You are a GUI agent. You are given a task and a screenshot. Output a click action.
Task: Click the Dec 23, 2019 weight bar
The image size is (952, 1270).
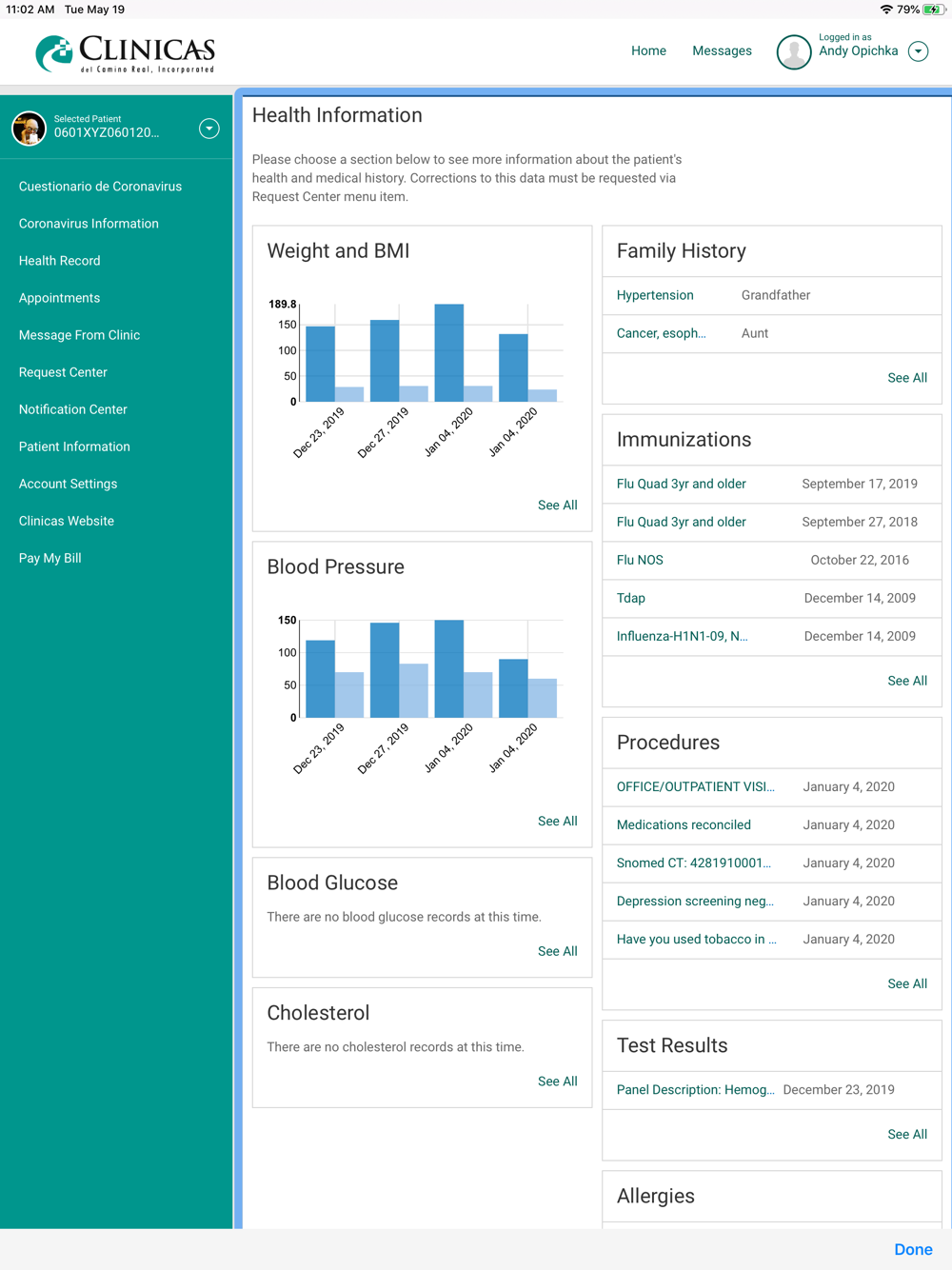coord(320,364)
